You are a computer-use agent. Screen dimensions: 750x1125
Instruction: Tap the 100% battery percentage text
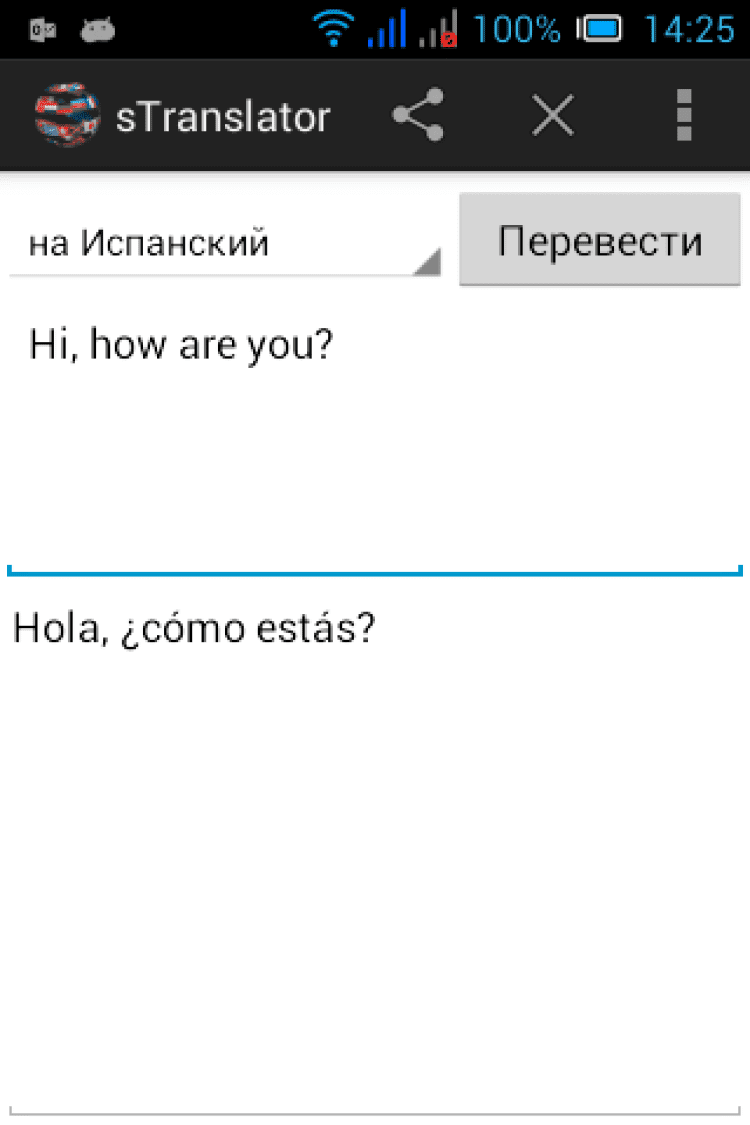tap(517, 30)
